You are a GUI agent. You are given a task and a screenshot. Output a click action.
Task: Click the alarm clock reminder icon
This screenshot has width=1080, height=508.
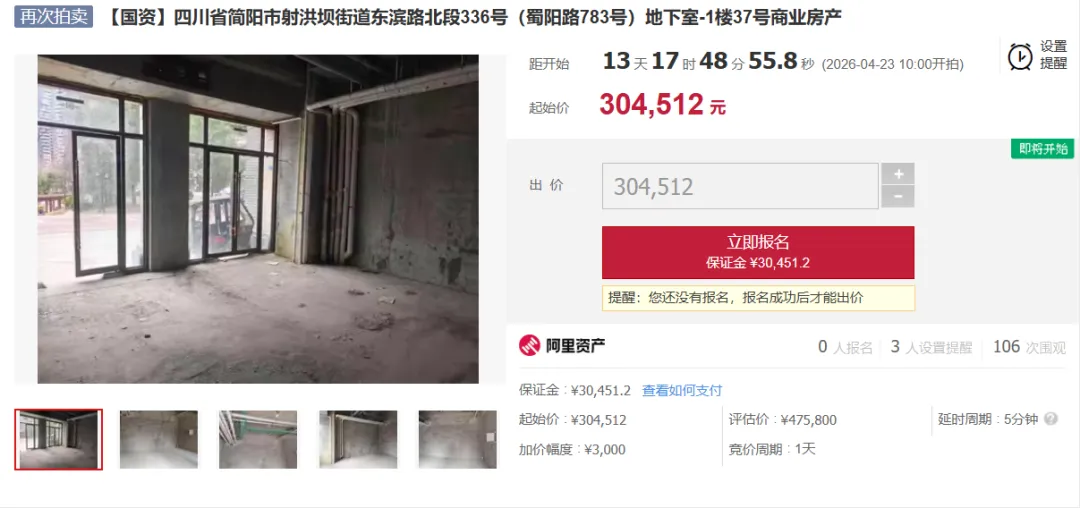(1020, 56)
